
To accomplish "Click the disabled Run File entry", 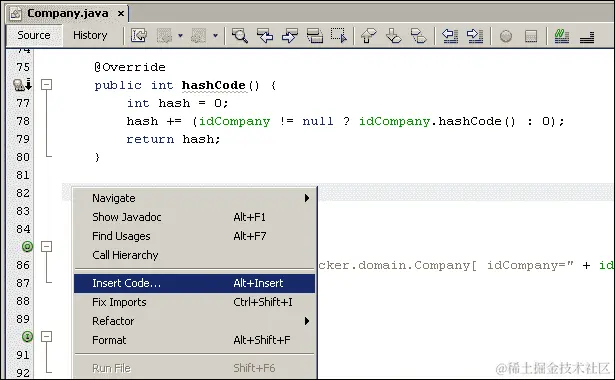I will (195, 368).
